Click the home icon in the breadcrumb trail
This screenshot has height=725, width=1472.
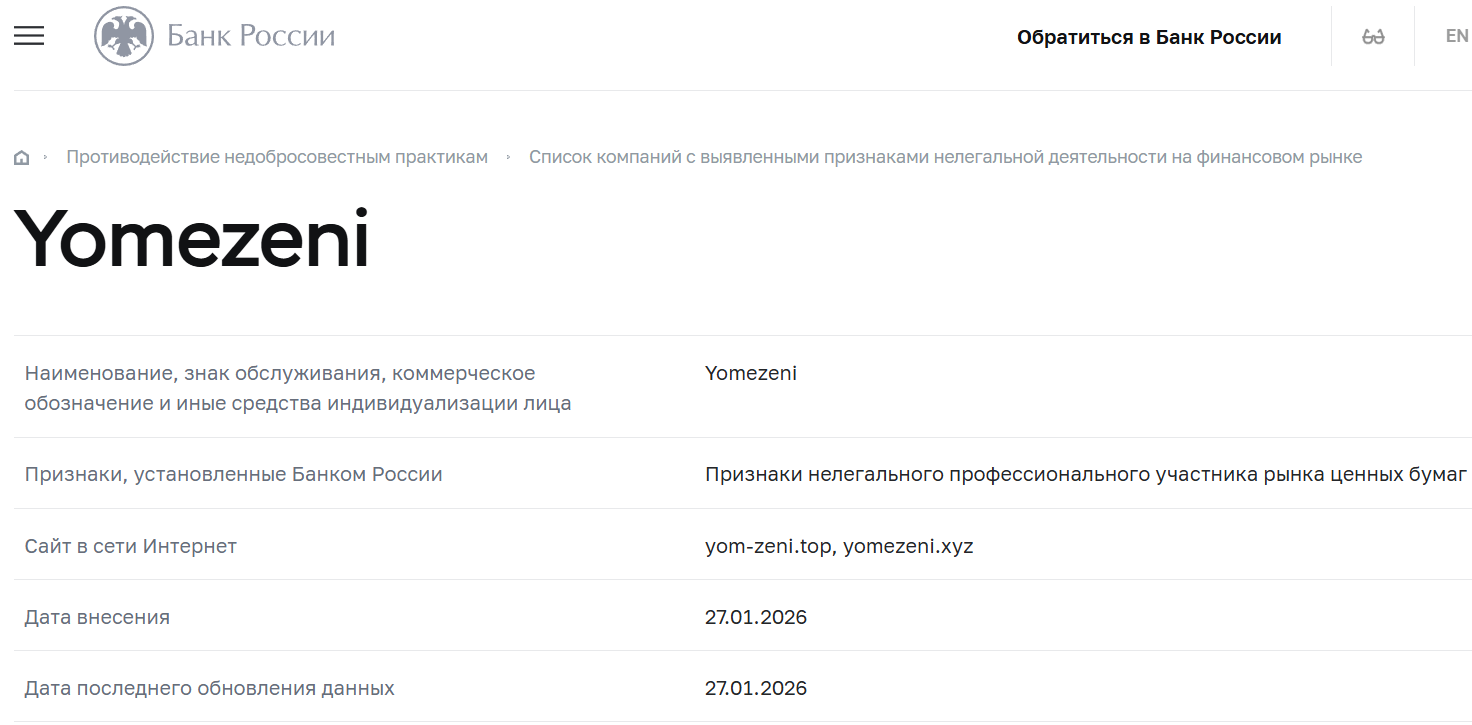point(21,156)
